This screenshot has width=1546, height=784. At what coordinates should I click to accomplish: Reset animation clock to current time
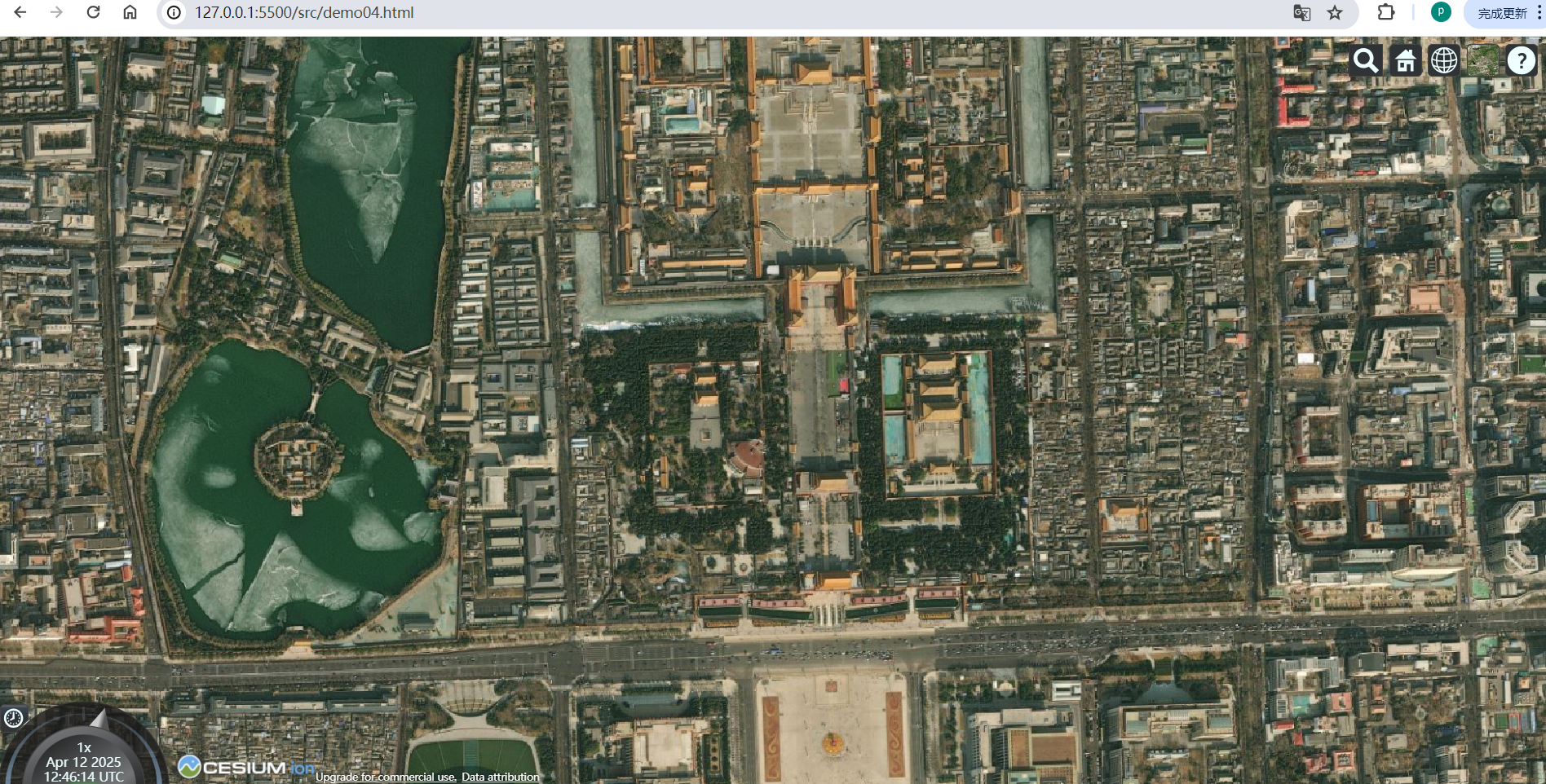point(14,718)
